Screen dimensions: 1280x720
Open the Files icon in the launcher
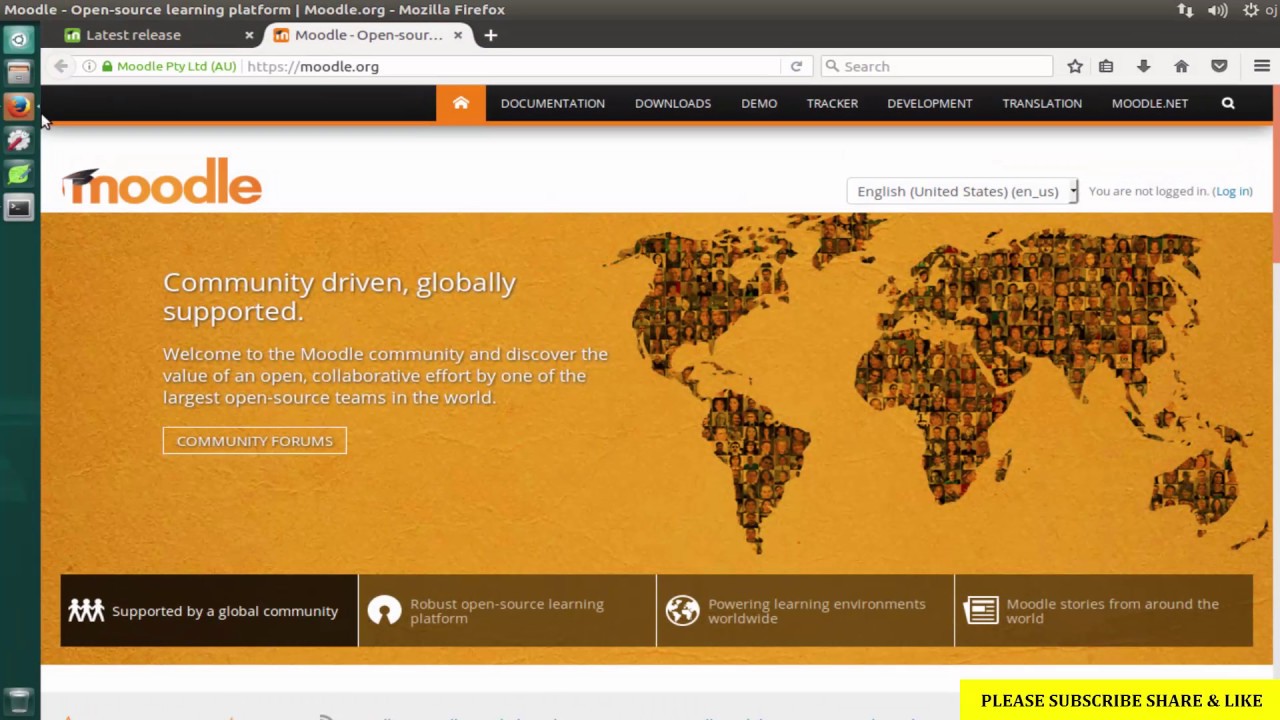pos(18,73)
